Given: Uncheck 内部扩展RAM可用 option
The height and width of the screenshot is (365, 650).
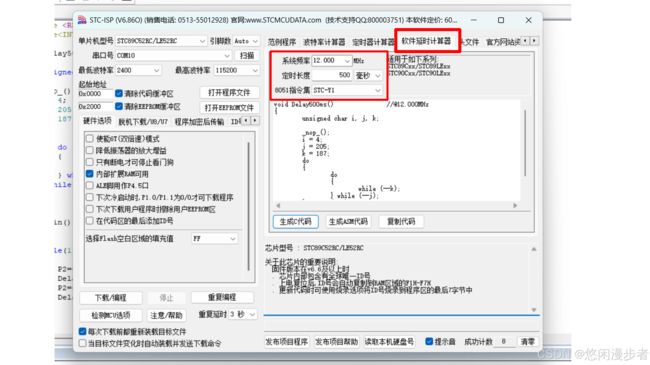Looking at the screenshot, I should click(x=90, y=173).
